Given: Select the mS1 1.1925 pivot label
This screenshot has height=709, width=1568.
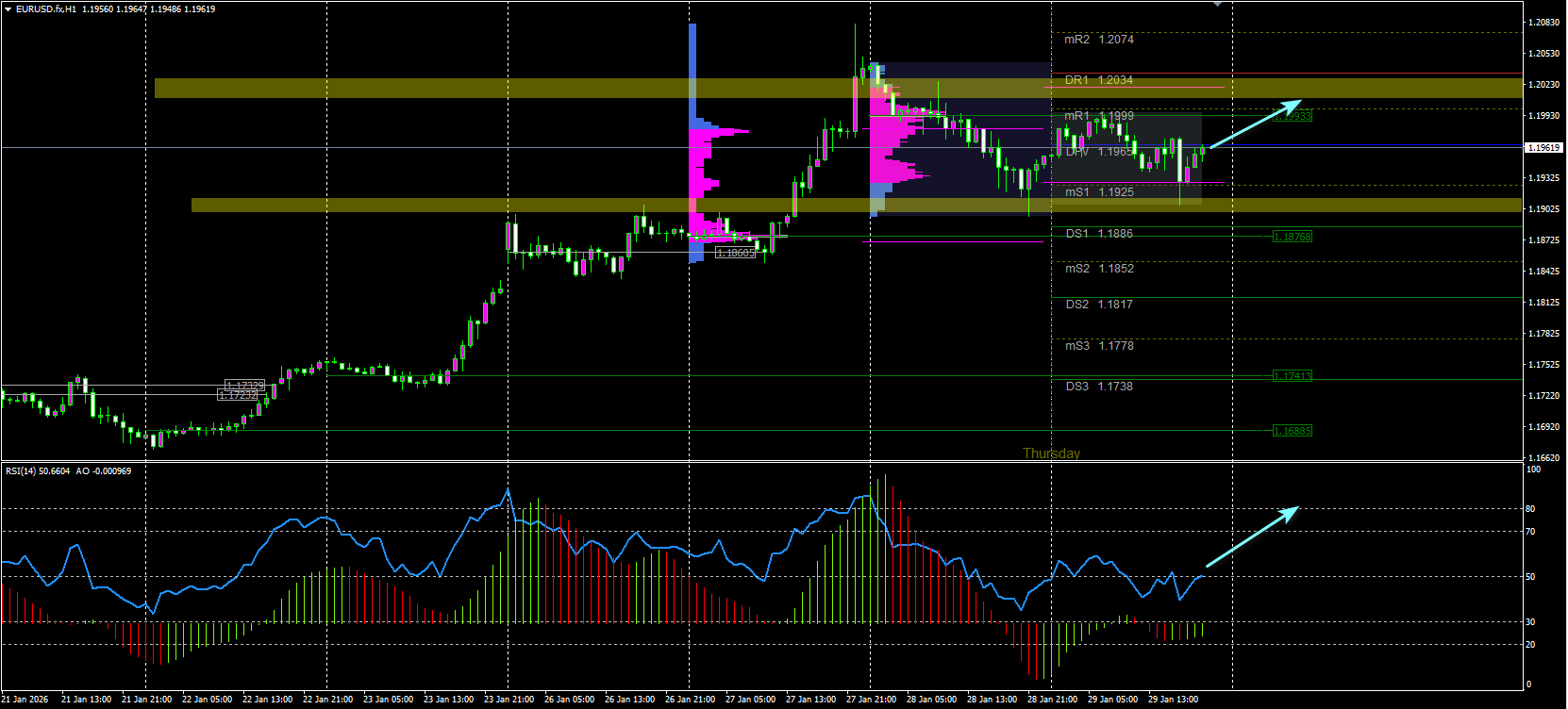Looking at the screenshot, I should [1099, 192].
